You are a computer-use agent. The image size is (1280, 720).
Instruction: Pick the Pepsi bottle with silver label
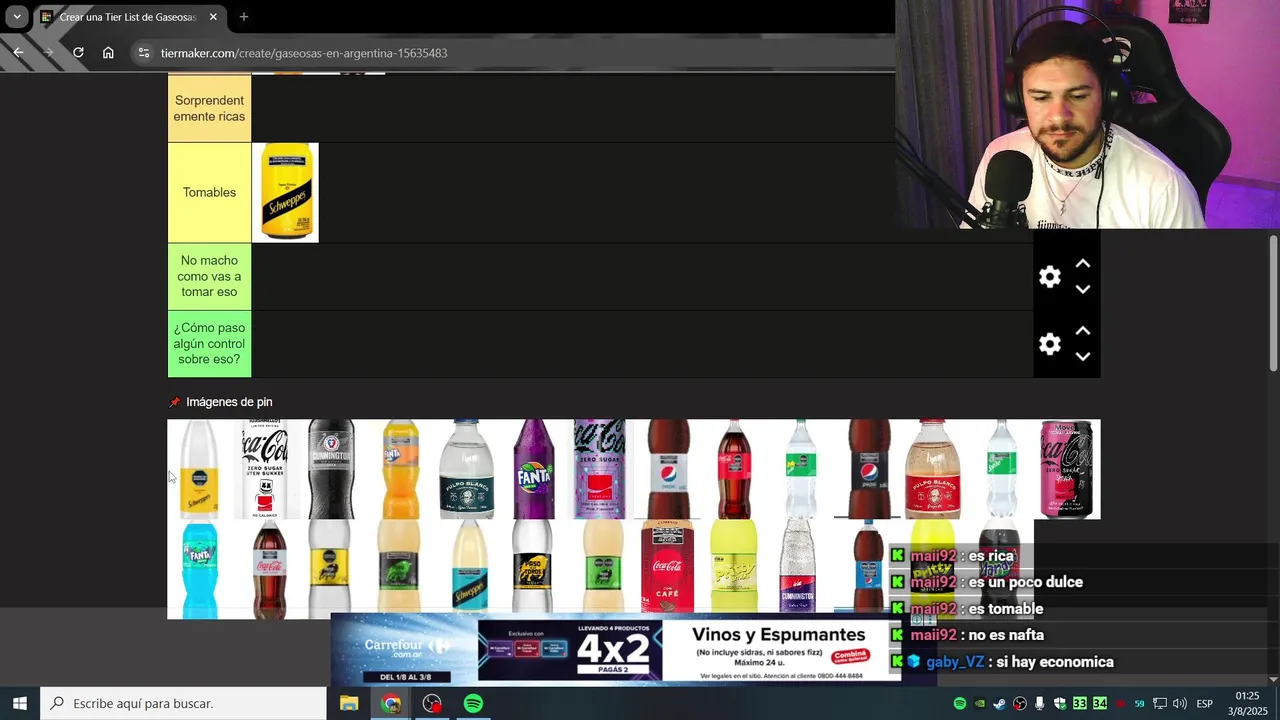click(x=668, y=469)
